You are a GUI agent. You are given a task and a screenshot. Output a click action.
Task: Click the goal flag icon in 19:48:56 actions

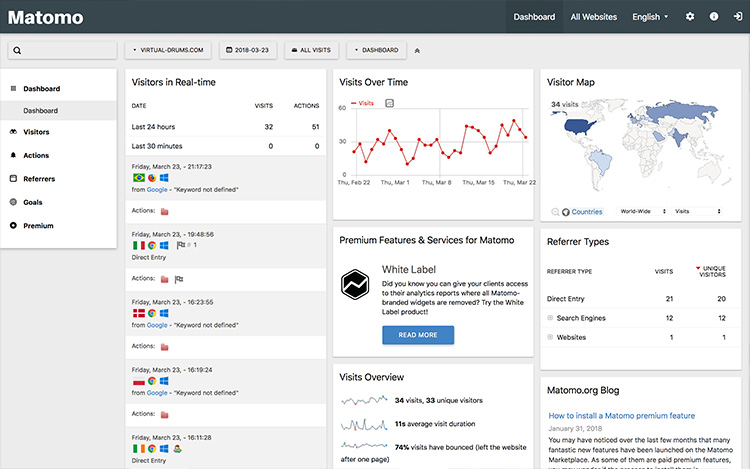[178, 279]
